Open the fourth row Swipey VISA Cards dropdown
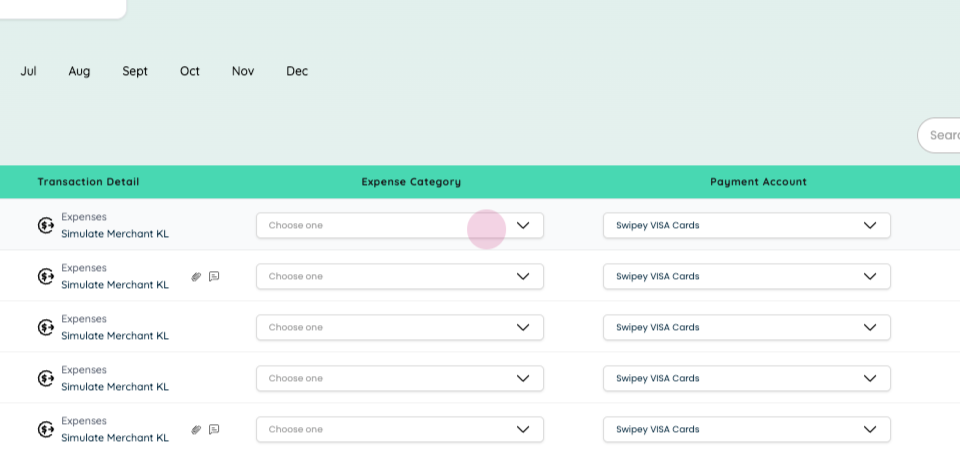This screenshot has height=453, width=960. click(747, 378)
